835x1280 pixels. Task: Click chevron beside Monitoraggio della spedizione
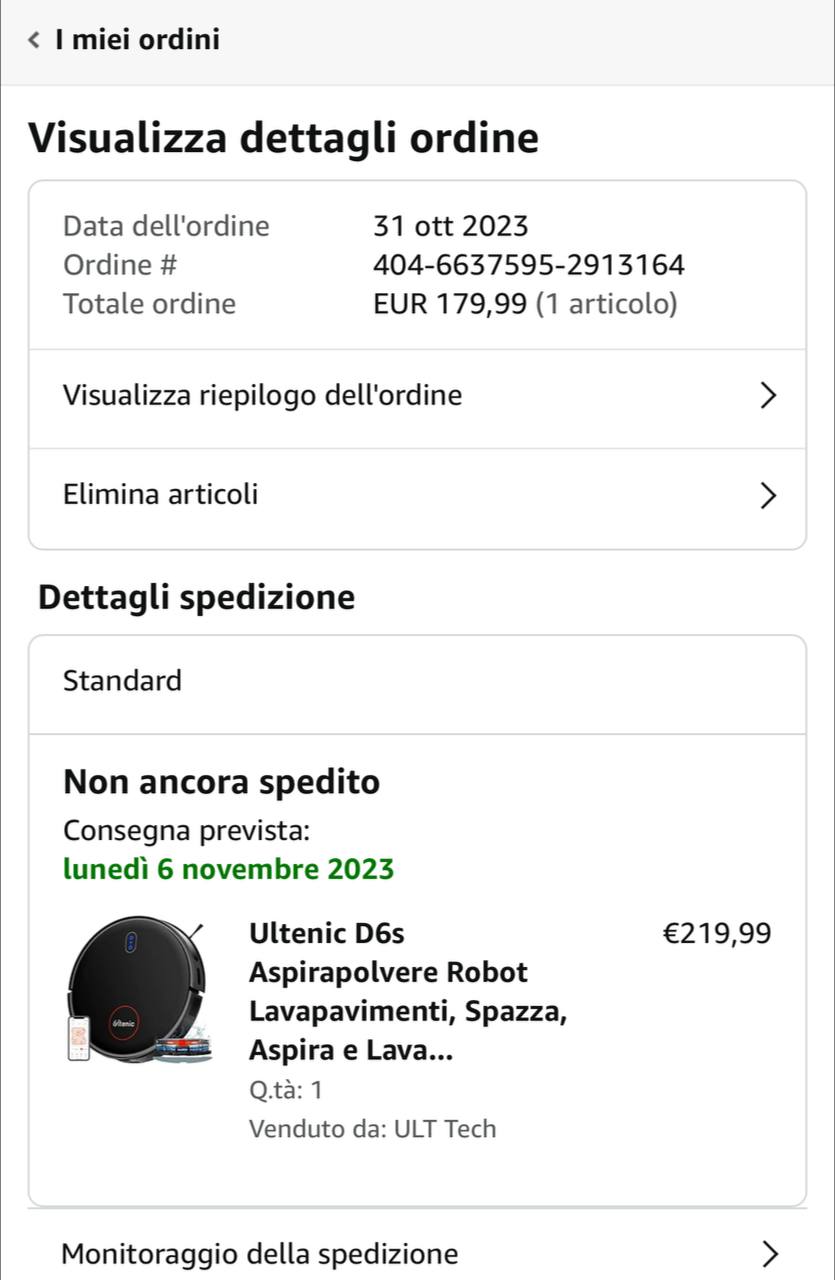point(767,1253)
